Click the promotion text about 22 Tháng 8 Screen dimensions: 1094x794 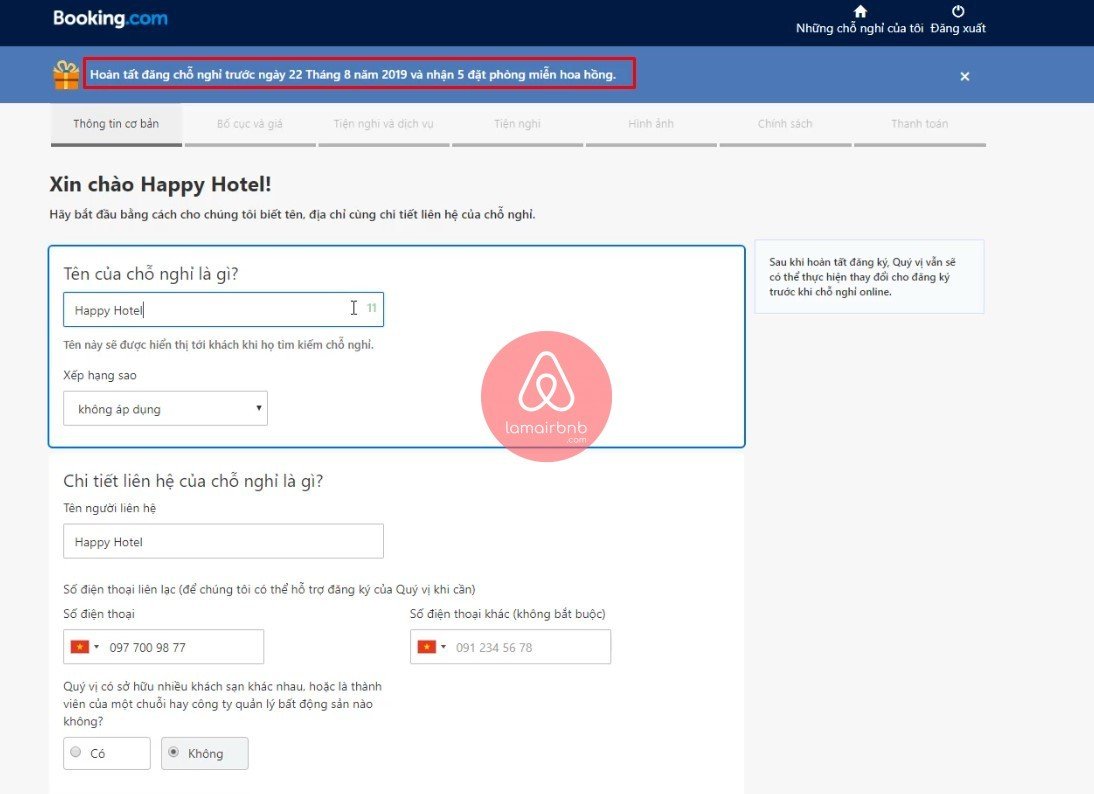click(x=353, y=74)
